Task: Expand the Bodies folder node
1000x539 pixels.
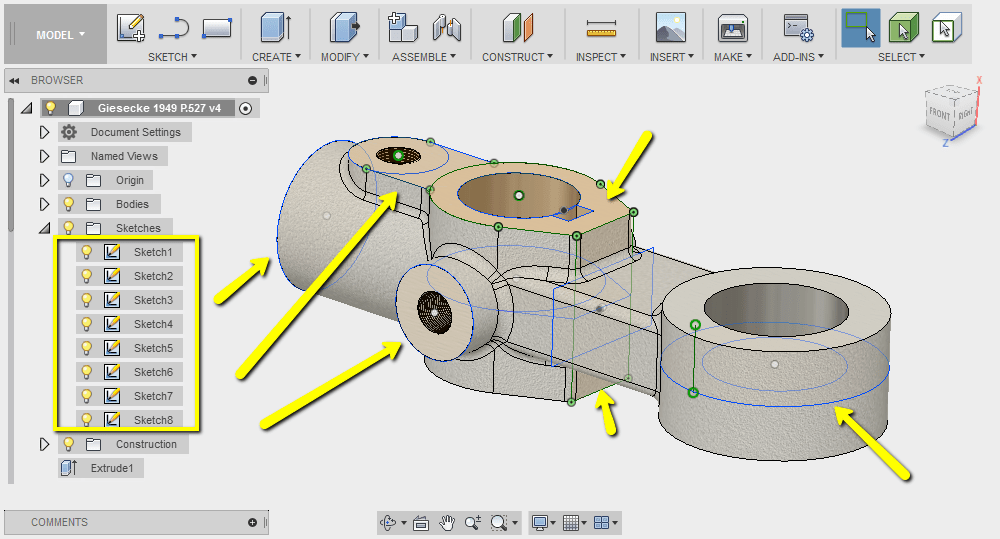Action: tap(44, 204)
